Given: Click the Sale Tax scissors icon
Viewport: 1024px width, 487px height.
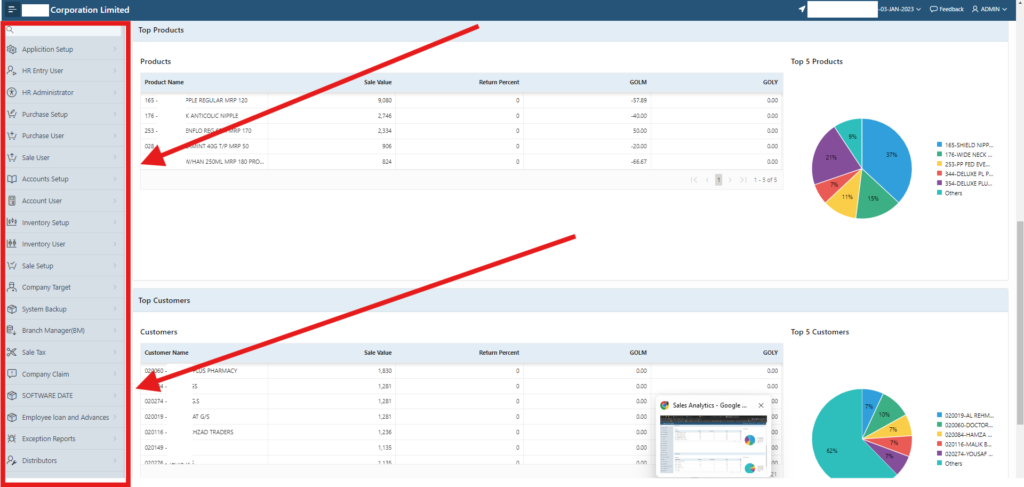Looking at the screenshot, I should [x=12, y=352].
